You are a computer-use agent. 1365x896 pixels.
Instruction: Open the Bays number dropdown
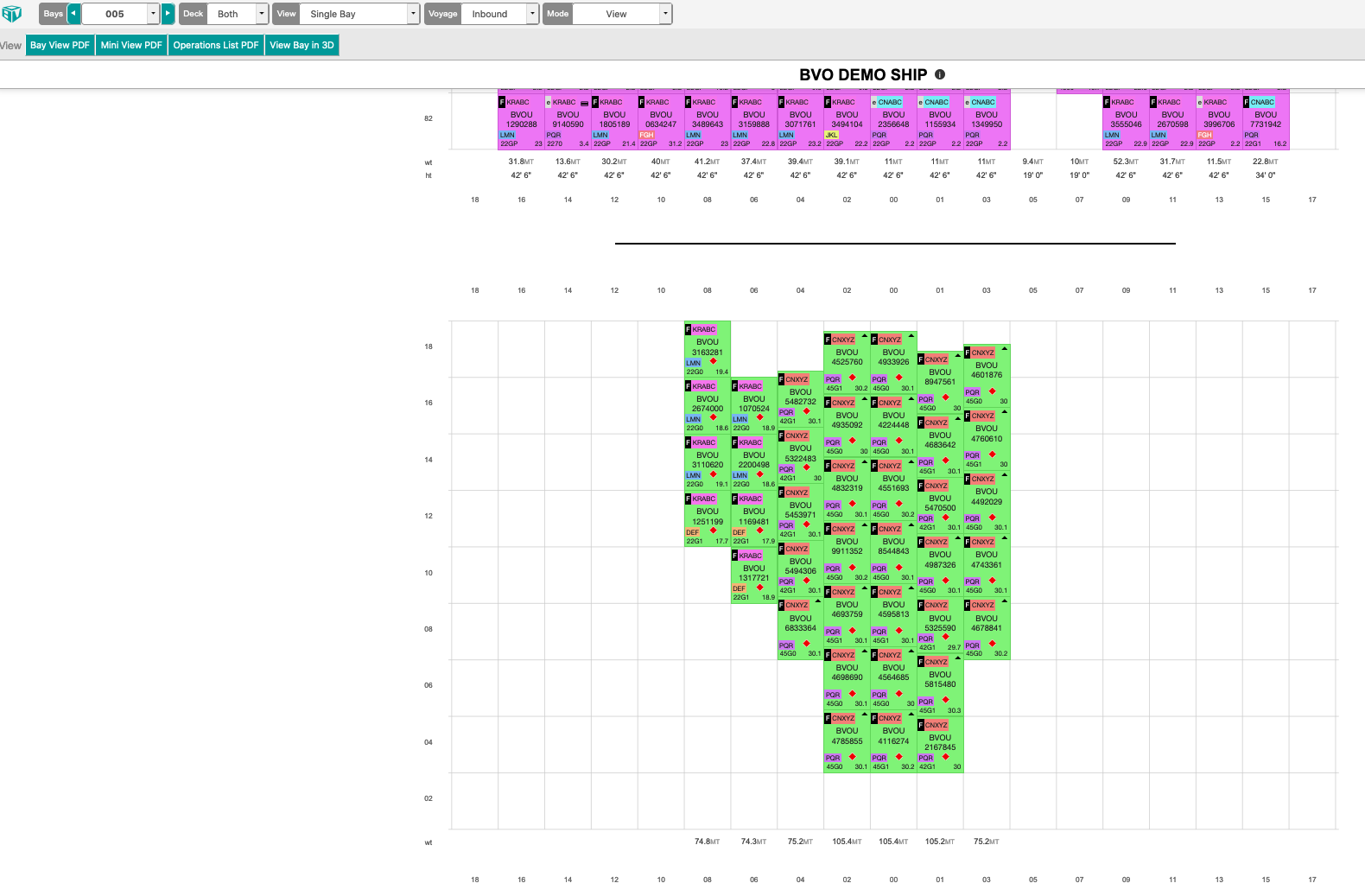point(153,14)
